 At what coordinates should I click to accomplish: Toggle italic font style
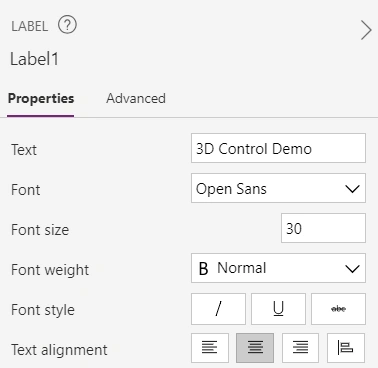click(218, 309)
